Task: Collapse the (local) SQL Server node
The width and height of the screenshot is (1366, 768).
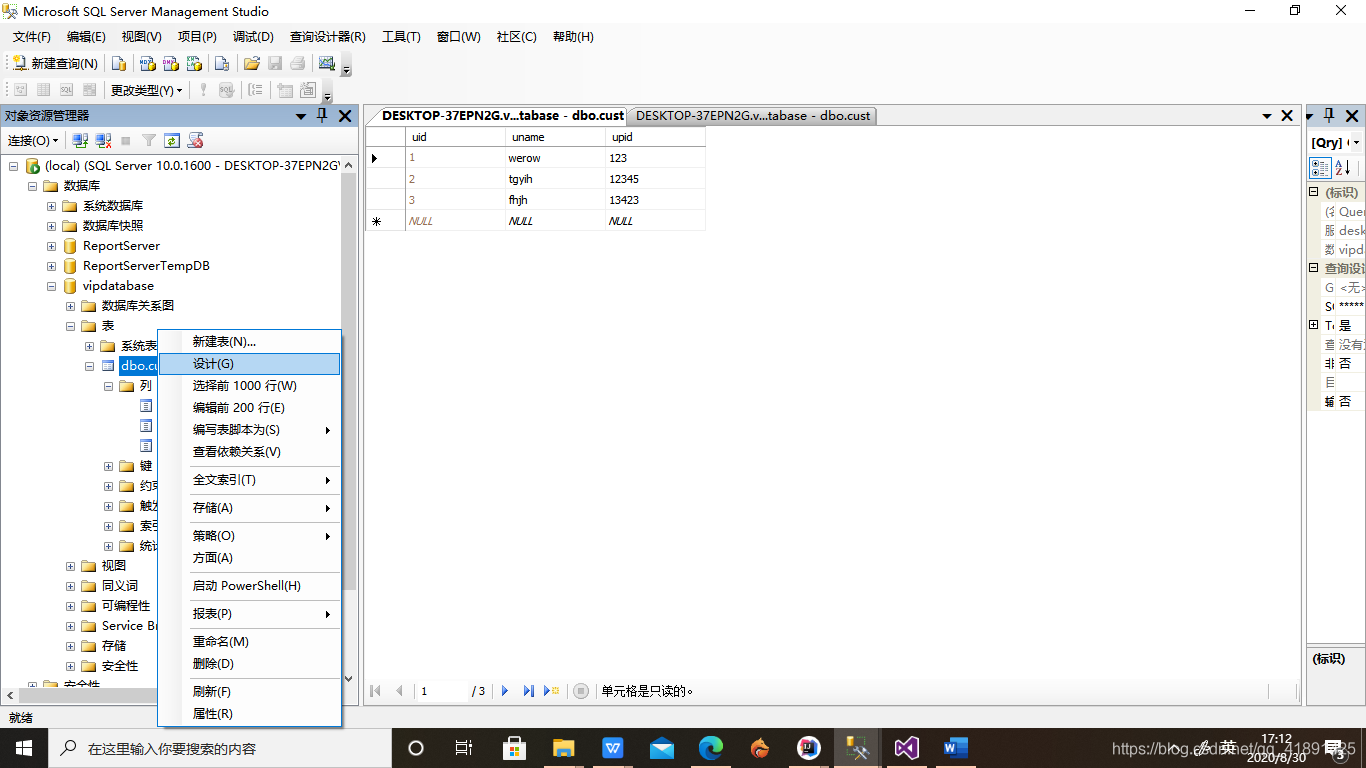Action: (x=14, y=166)
